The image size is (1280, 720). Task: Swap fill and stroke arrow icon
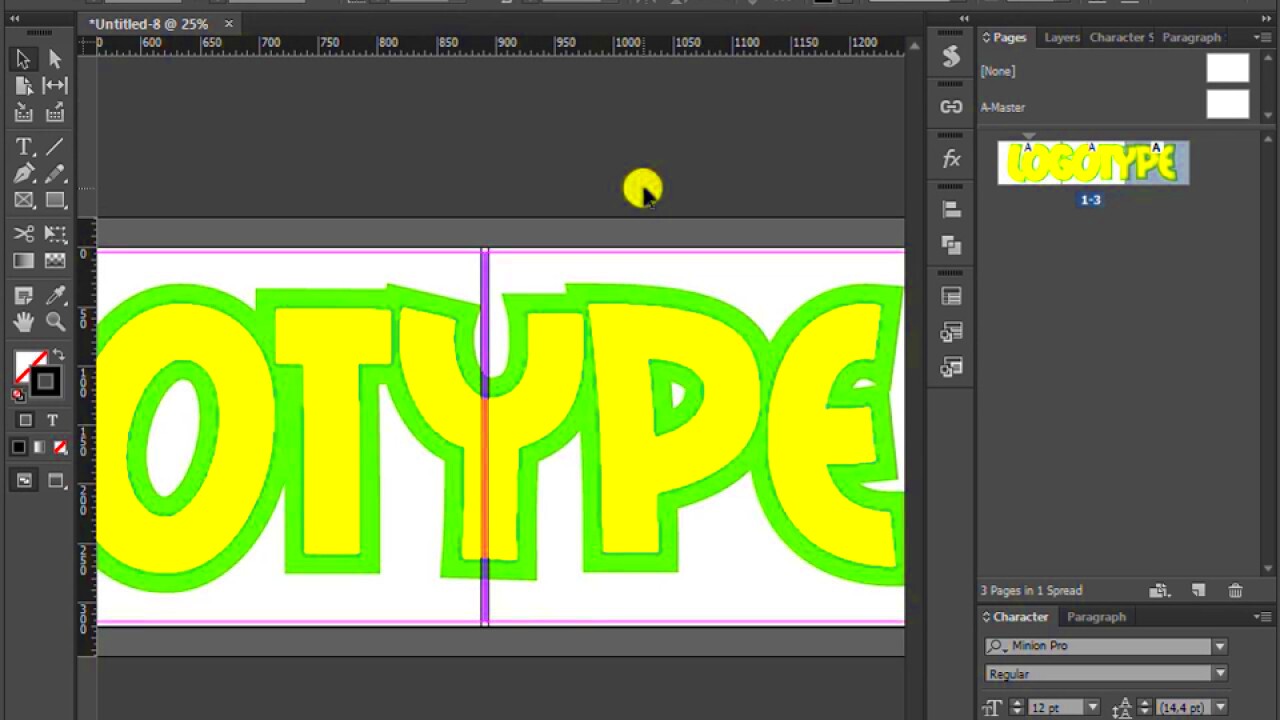(58, 355)
